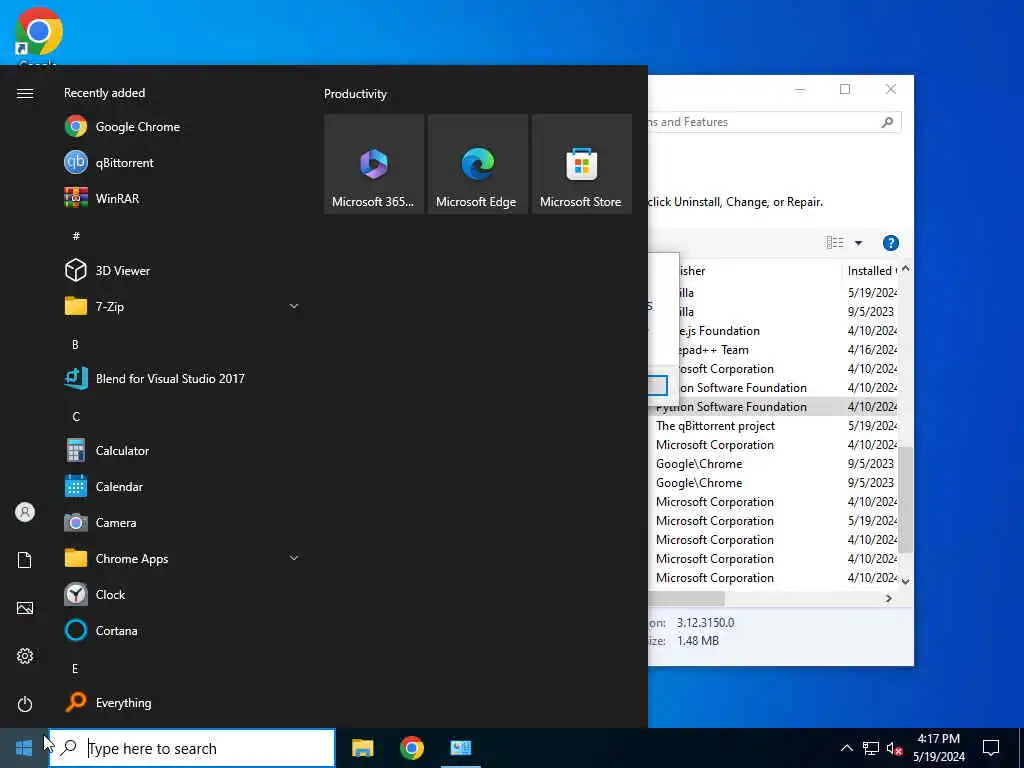Image resolution: width=1024 pixels, height=768 pixels.
Task: Open the view options dropdown arrow
Action: pyautogui.click(x=858, y=243)
